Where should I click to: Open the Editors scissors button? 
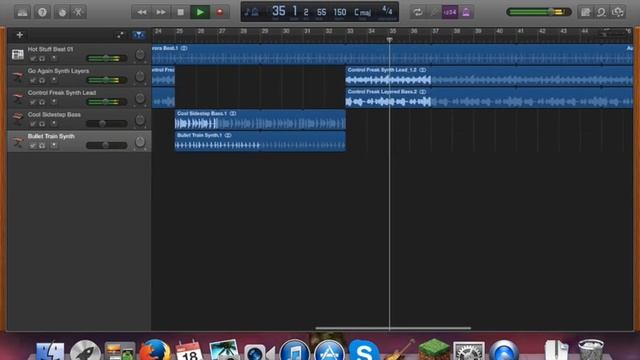[78, 12]
